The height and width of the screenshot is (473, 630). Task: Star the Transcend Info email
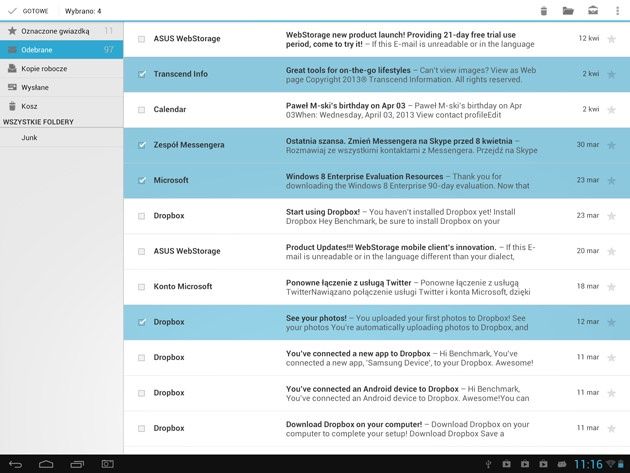pyautogui.click(x=612, y=74)
